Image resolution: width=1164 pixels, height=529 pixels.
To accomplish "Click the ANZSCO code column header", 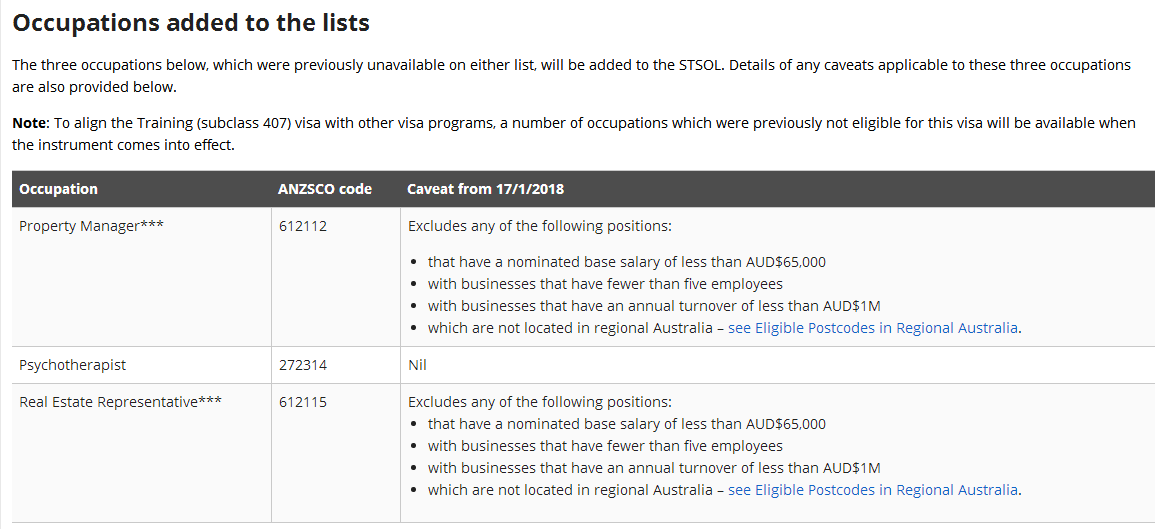I will [325, 189].
